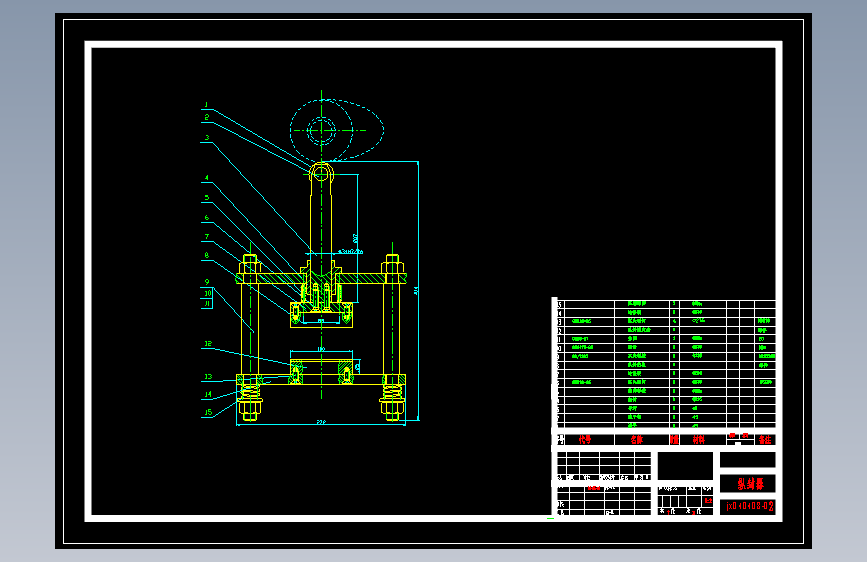Click drawing number jx040408-02 in title block
The height and width of the screenshot is (562, 867).
coord(749,506)
